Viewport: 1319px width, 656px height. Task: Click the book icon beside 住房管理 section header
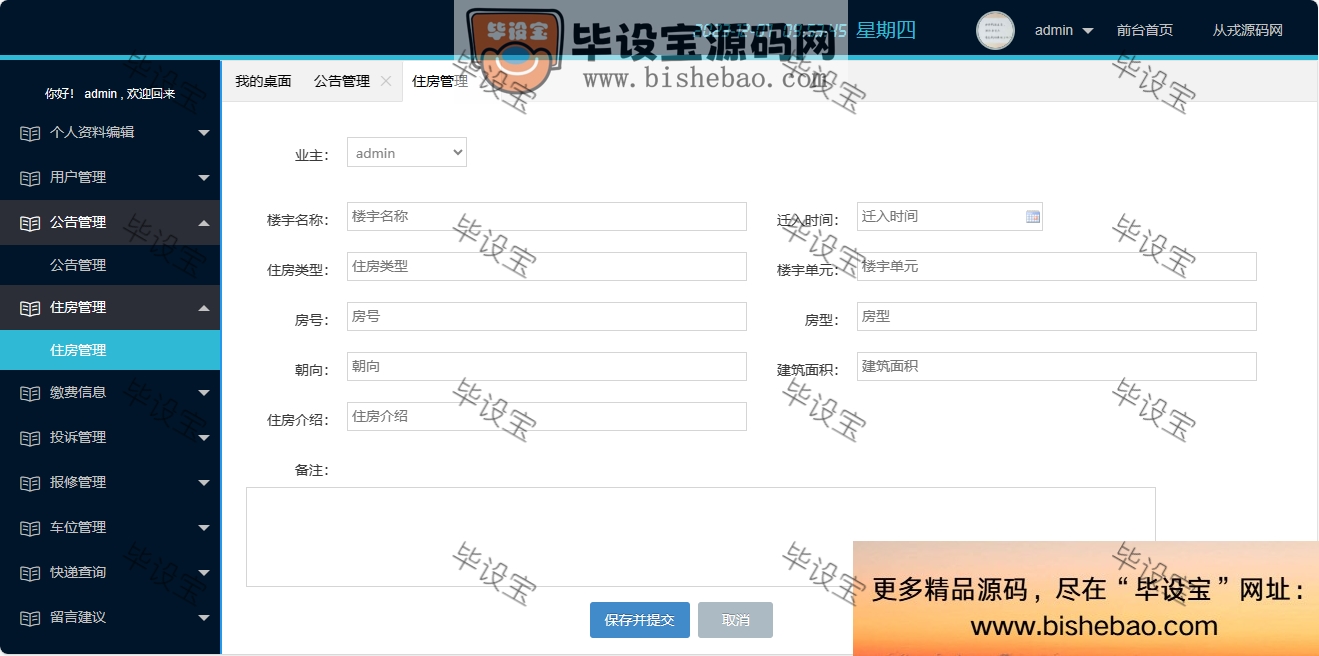coord(30,307)
